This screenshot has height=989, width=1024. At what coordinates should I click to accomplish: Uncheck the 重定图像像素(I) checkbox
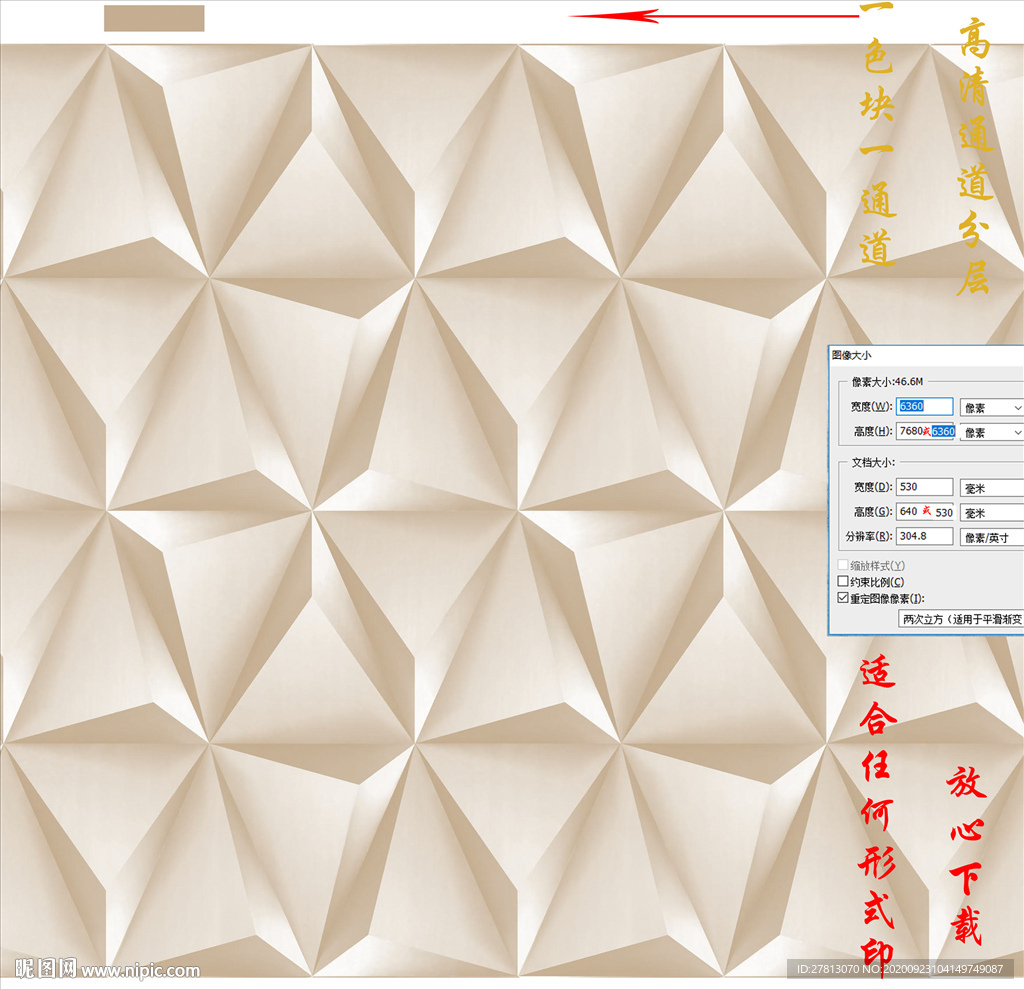[843, 598]
